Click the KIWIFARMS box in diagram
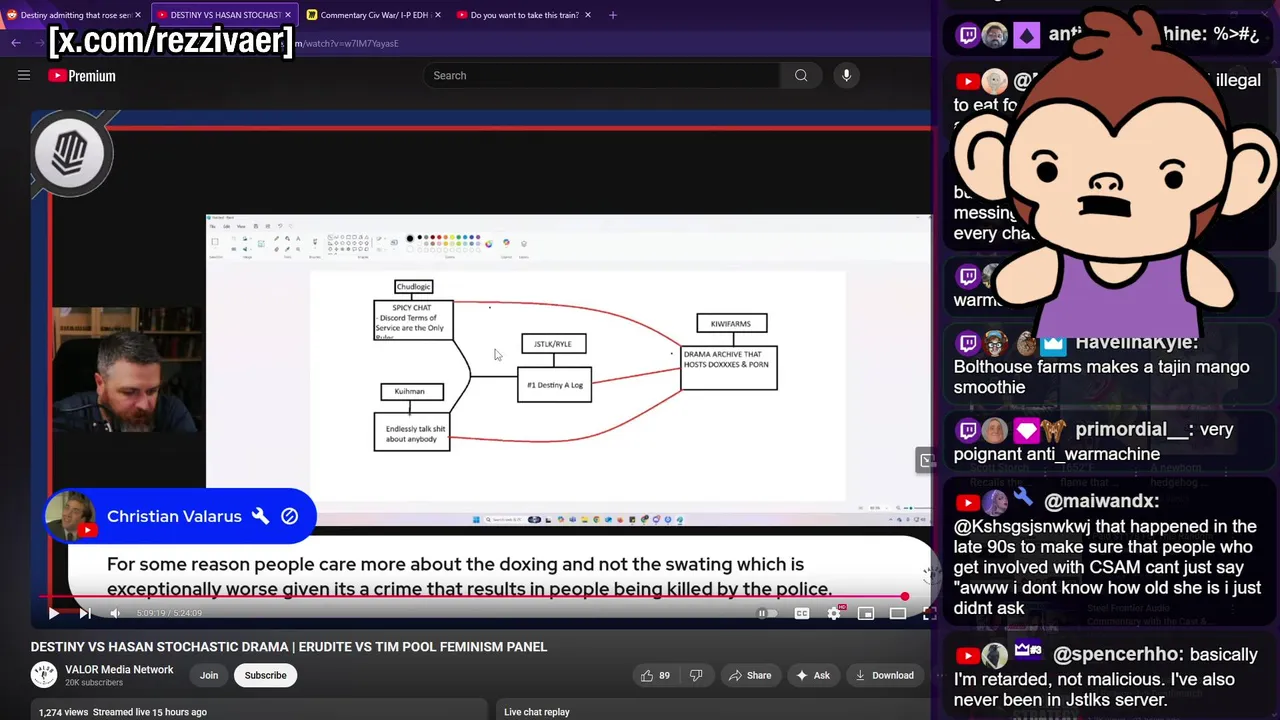 (x=731, y=324)
